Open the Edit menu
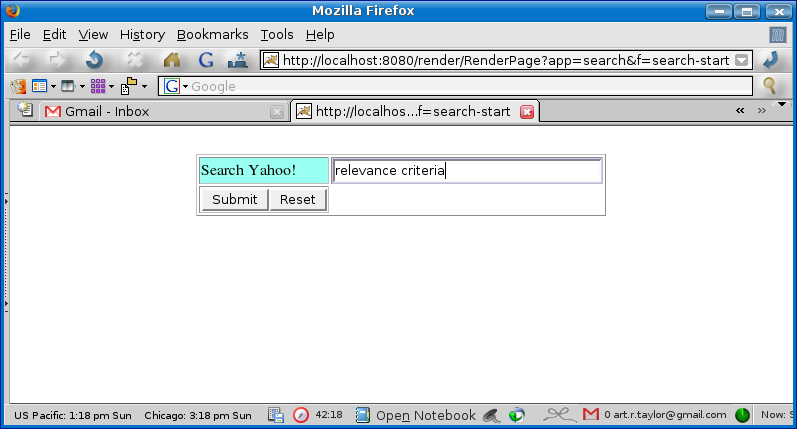Viewport: 797px width, 429px height. pos(54,35)
